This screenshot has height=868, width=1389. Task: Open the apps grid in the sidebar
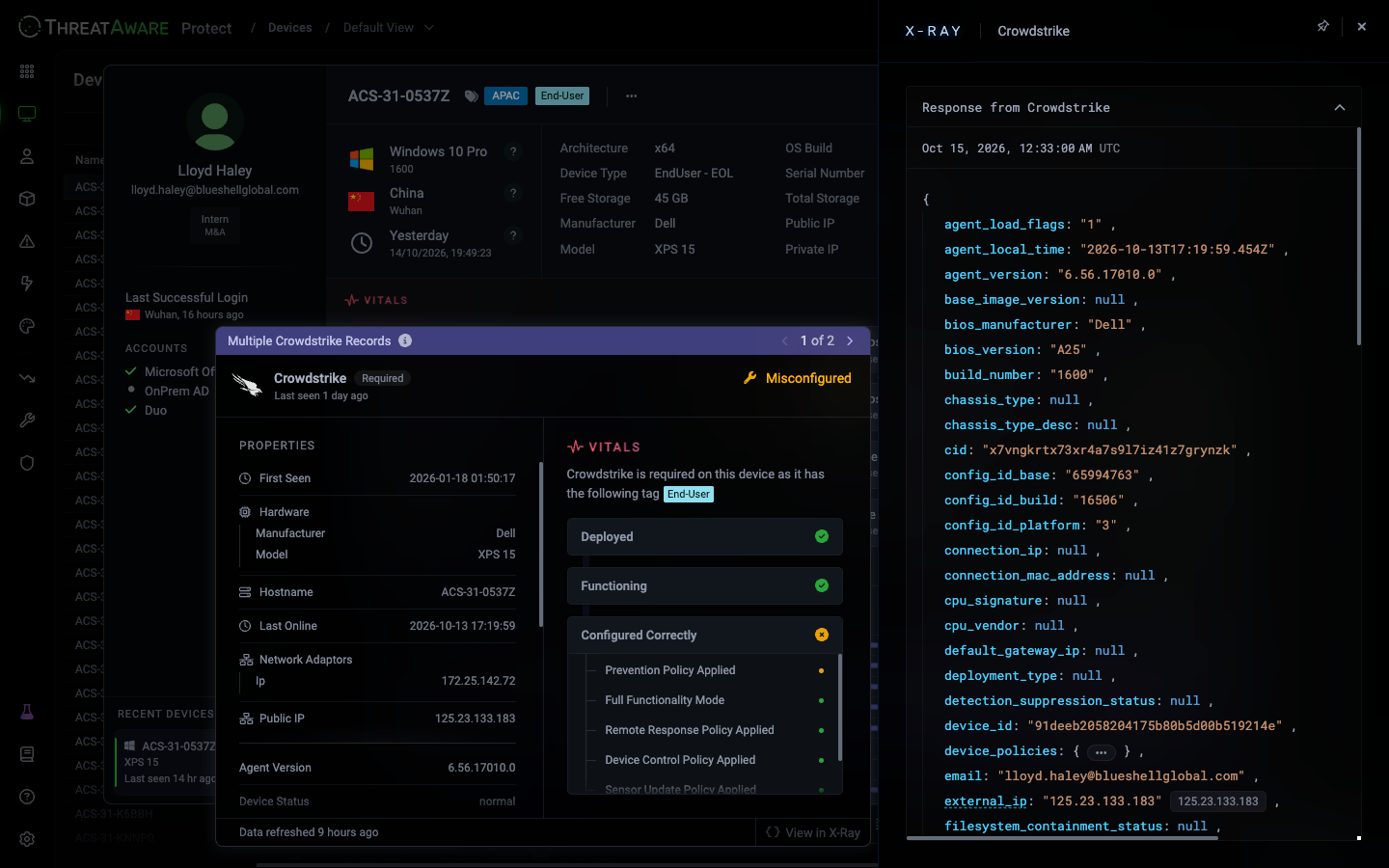coord(27,71)
